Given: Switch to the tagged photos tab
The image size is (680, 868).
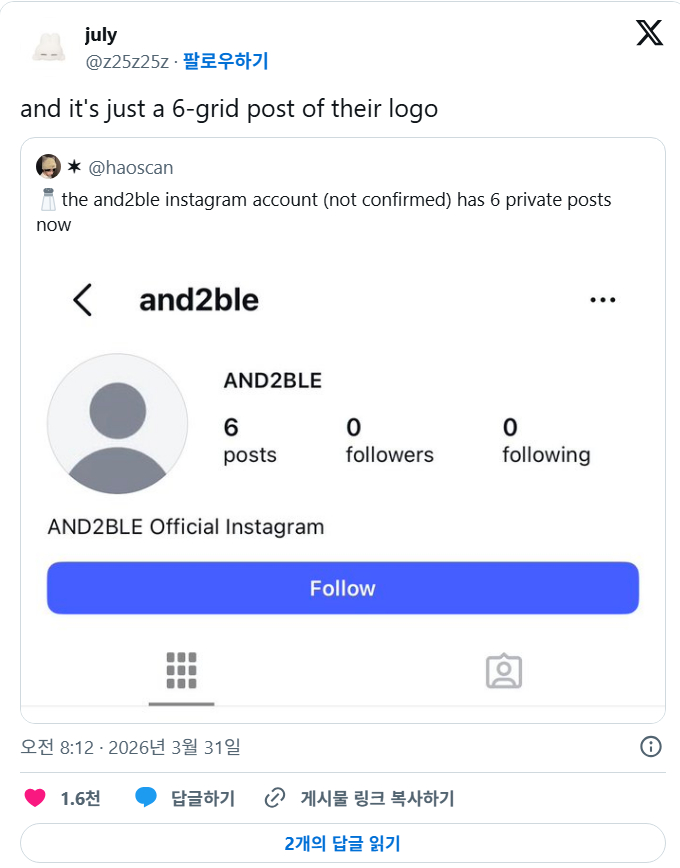Looking at the screenshot, I should (503, 671).
